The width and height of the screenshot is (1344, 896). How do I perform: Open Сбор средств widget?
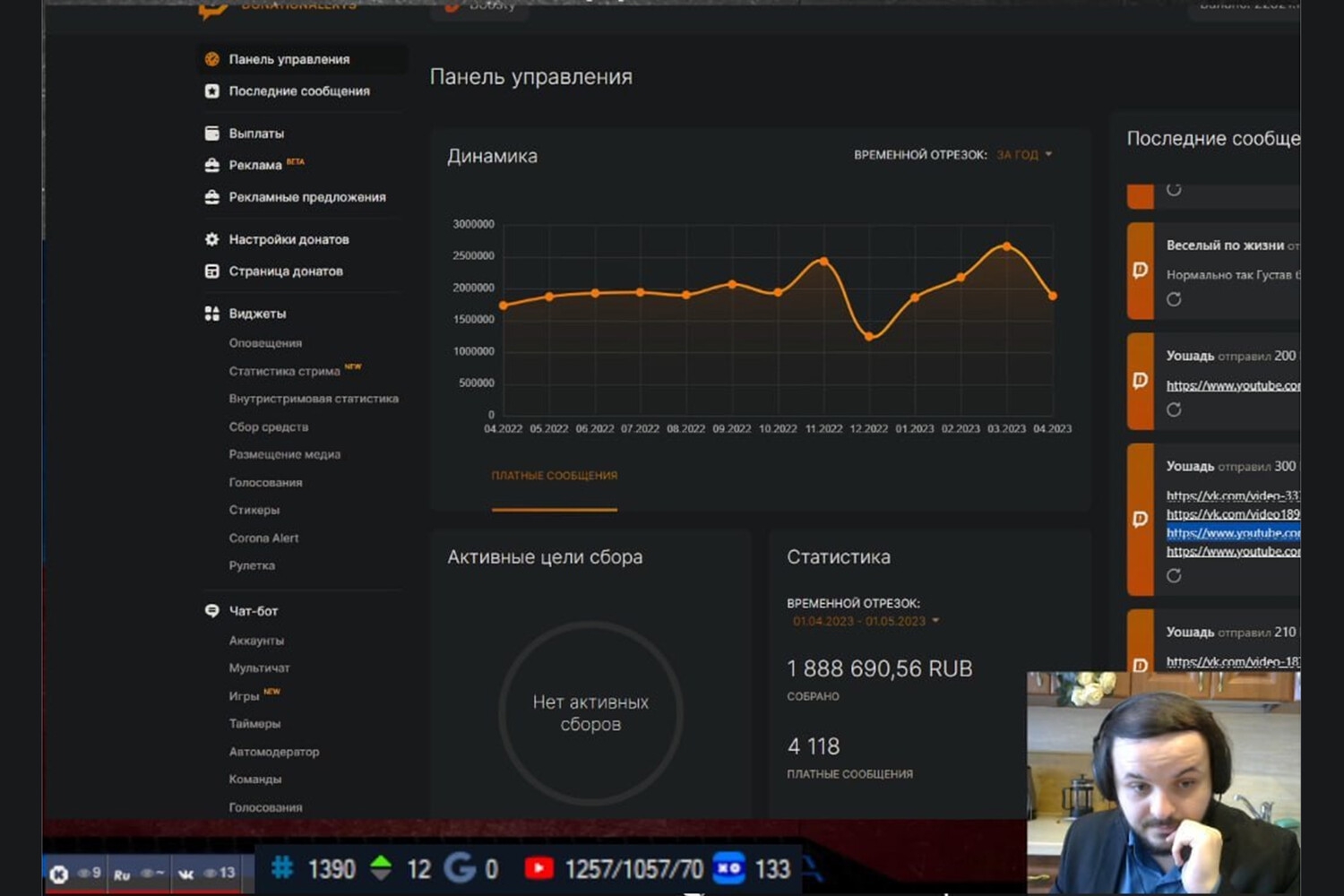[269, 427]
